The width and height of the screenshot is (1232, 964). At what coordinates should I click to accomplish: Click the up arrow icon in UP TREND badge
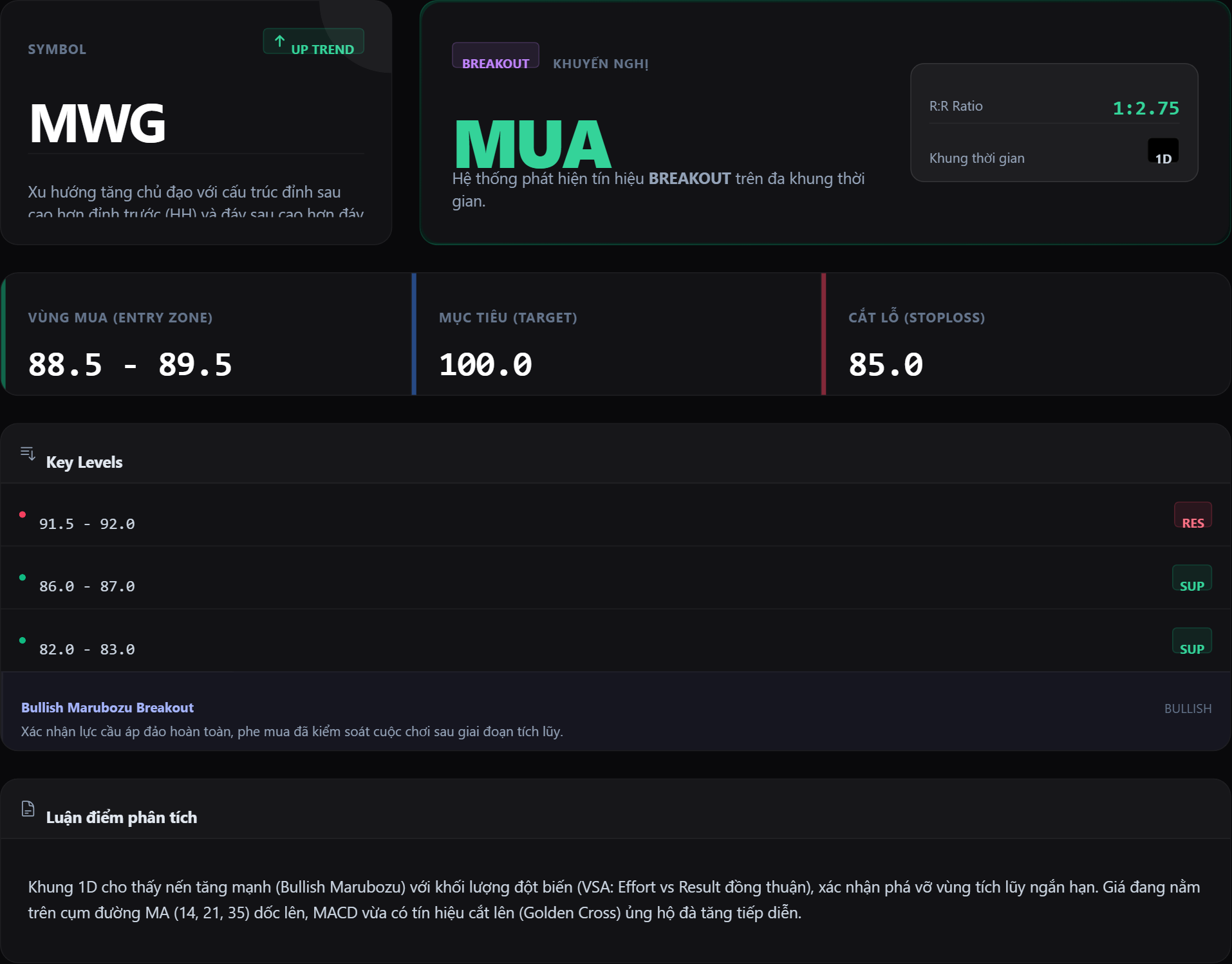pos(279,42)
